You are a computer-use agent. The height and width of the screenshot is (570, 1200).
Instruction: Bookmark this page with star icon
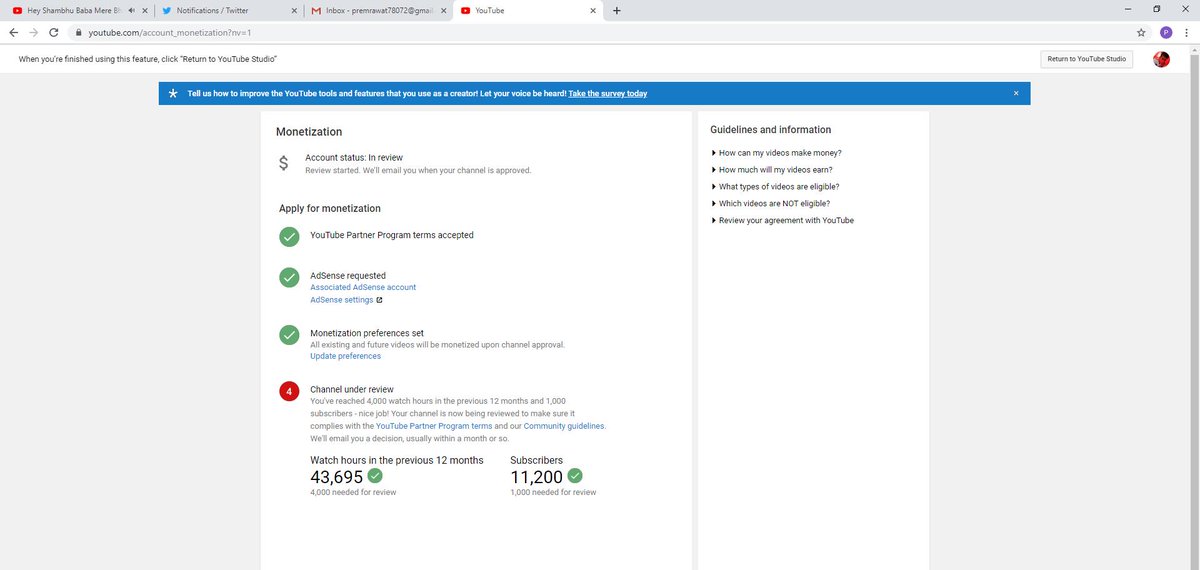1142,32
